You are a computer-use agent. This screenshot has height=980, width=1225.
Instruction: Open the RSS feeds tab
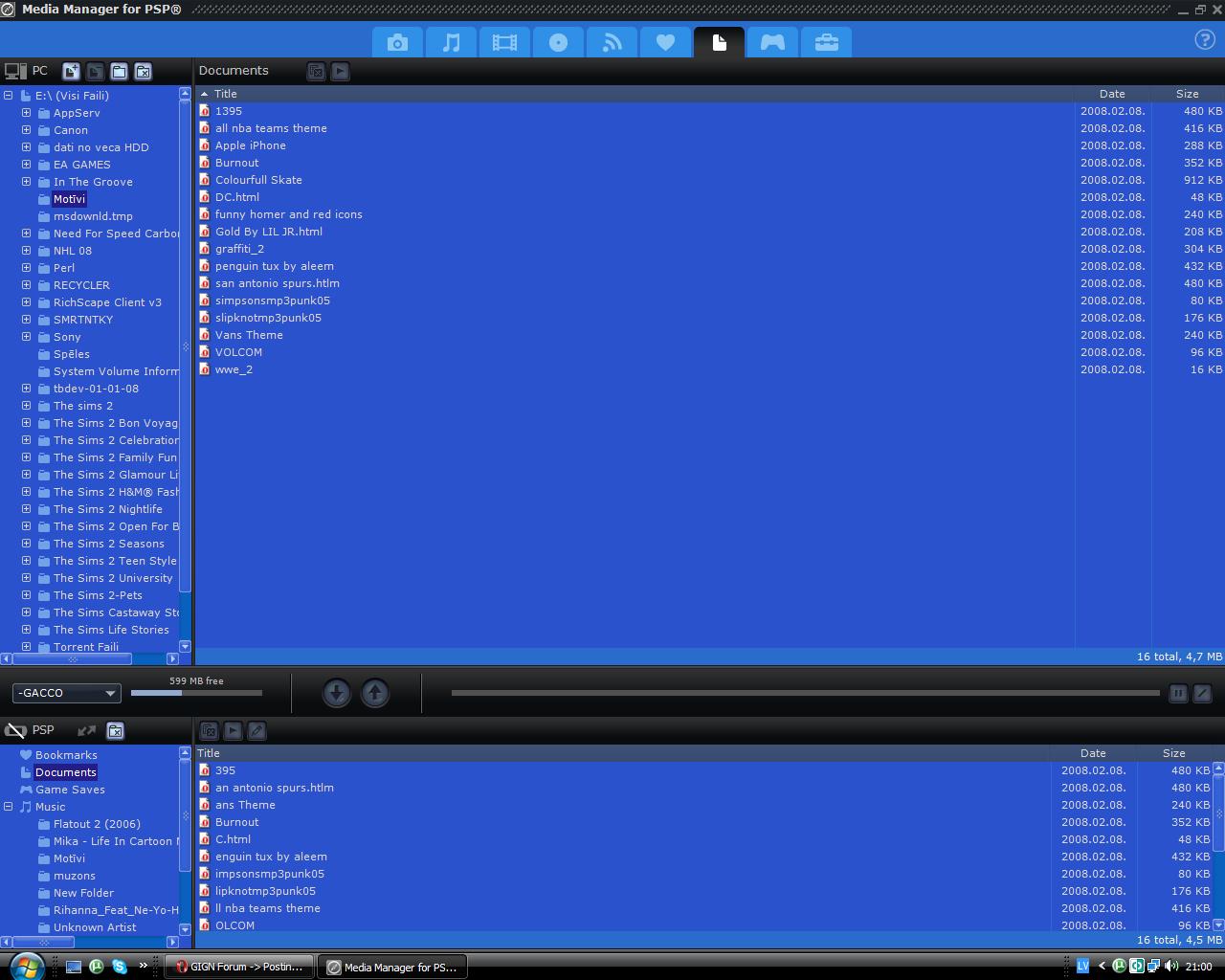(x=612, y=42)
